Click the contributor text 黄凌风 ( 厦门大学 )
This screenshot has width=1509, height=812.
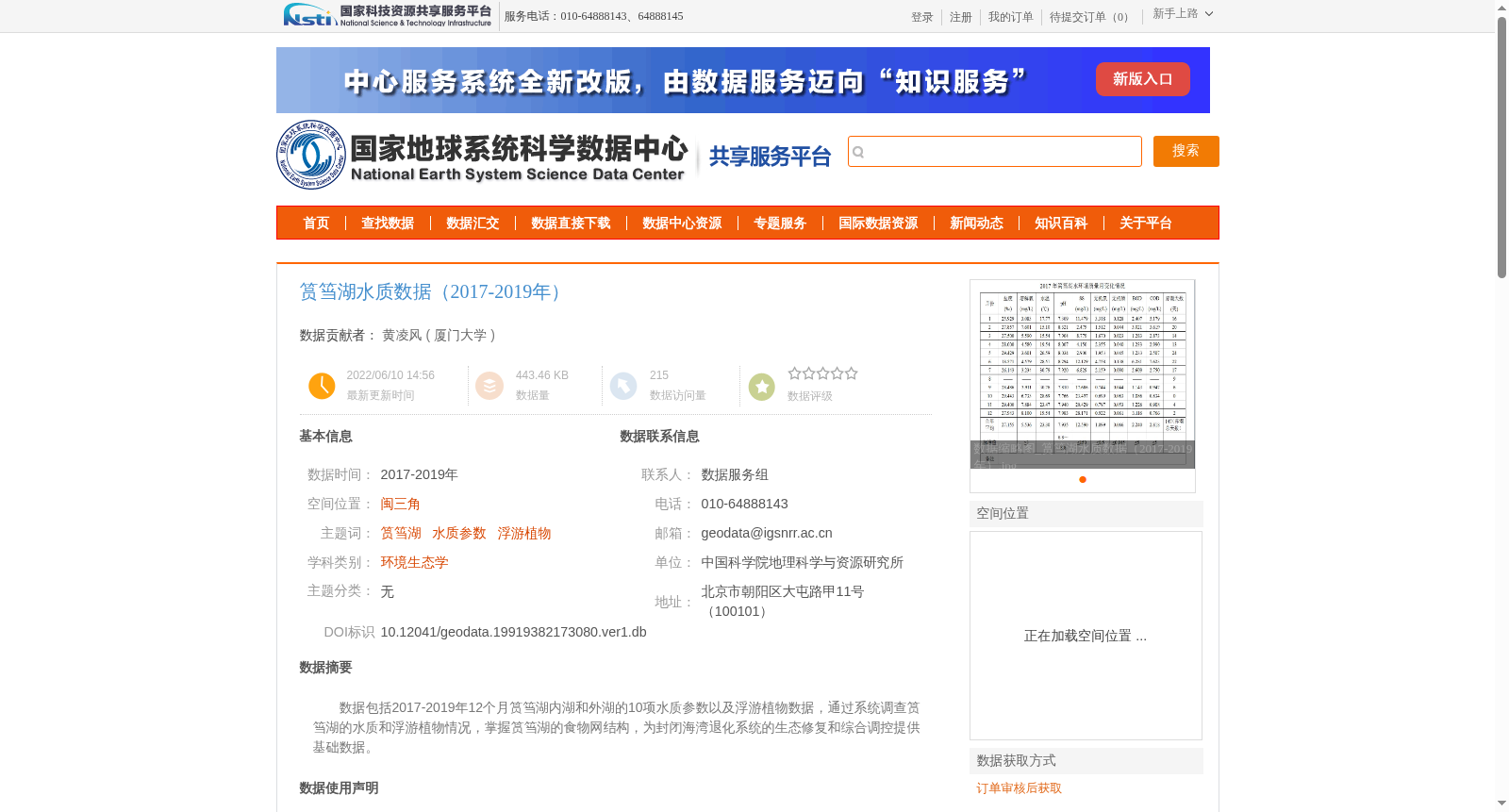[x=439, y=335]
